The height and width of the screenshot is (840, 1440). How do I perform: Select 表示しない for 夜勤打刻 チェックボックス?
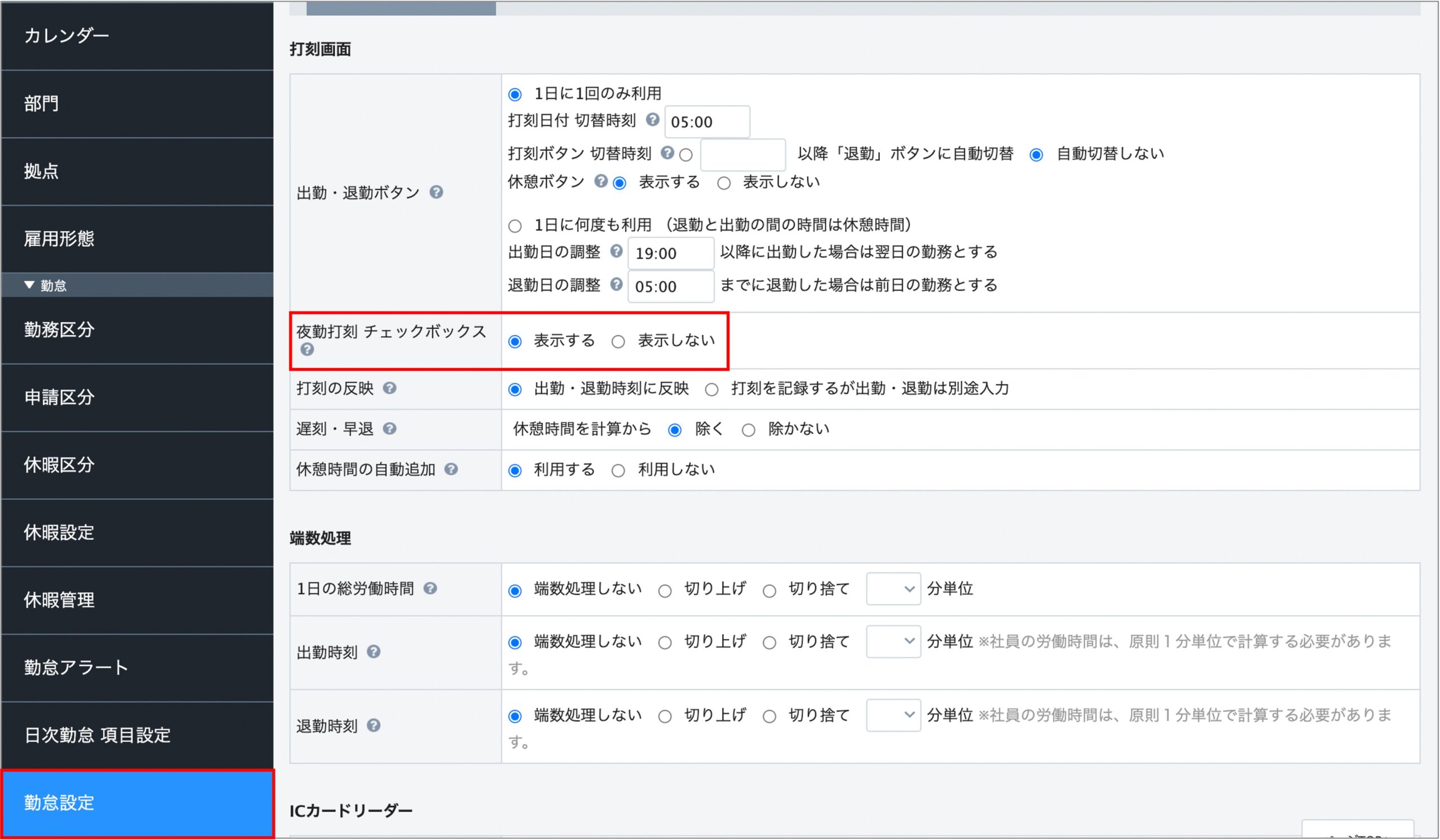coord(618,342)
